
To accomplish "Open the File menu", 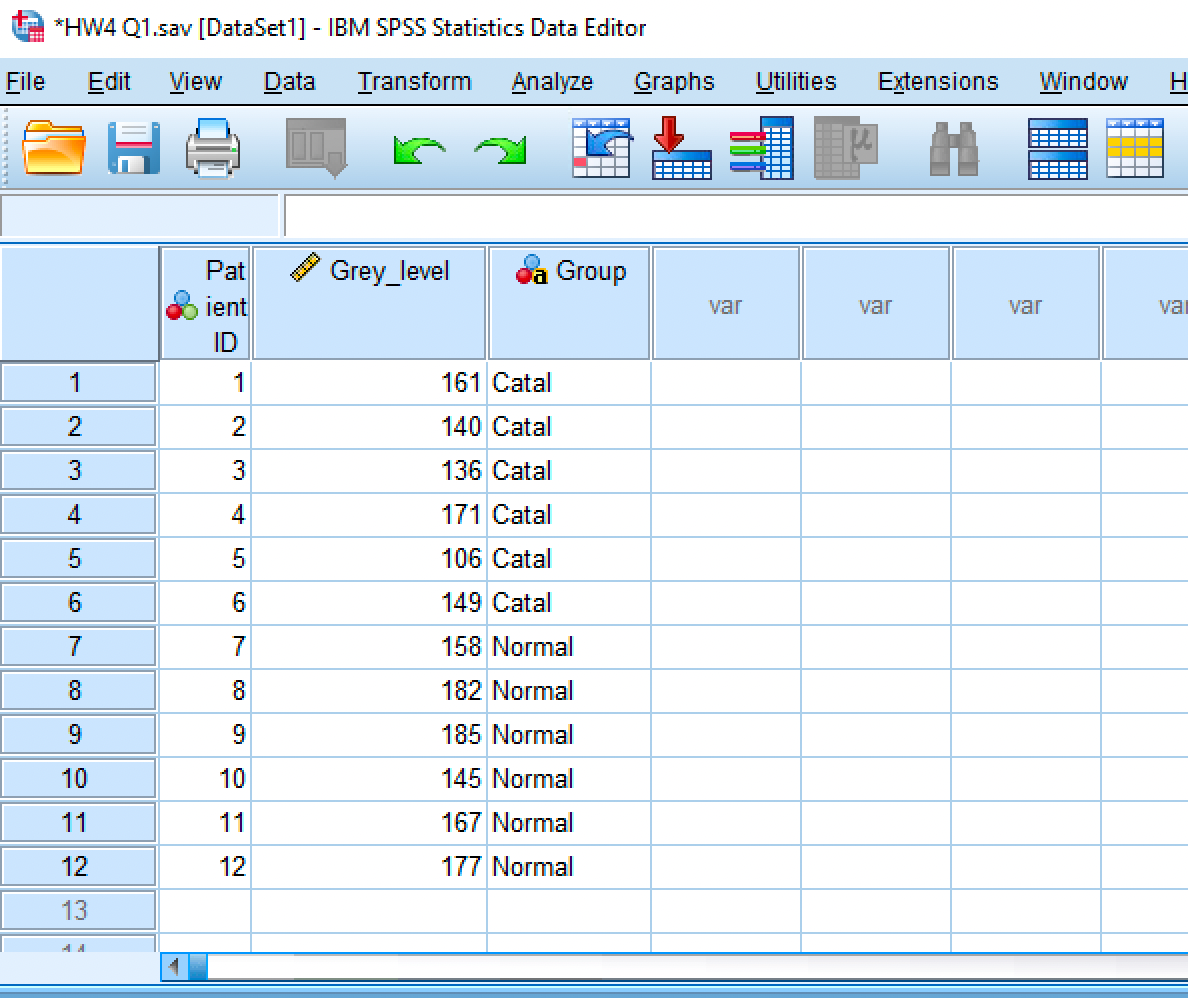I will (x=26, y=81).
